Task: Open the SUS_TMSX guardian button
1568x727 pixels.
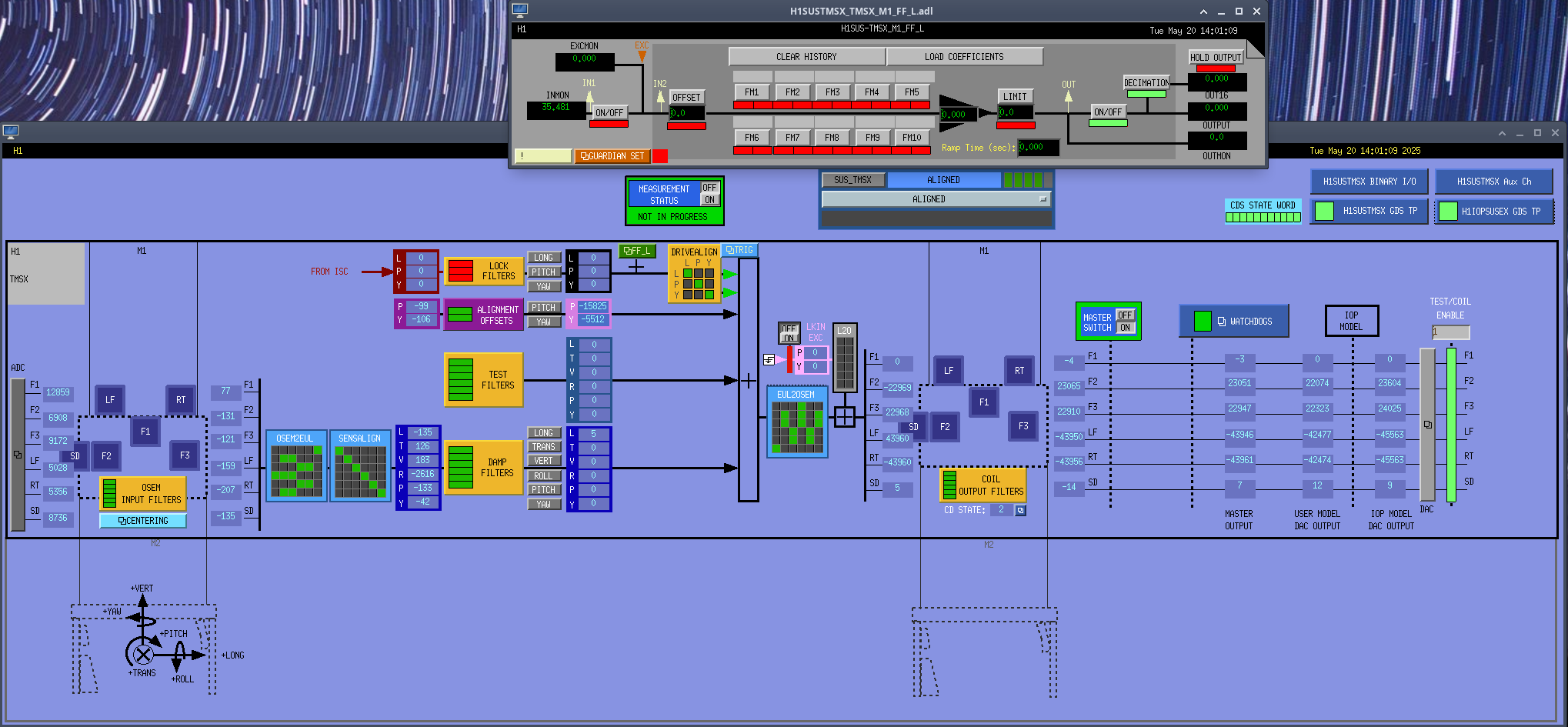Action: (853, 180)
